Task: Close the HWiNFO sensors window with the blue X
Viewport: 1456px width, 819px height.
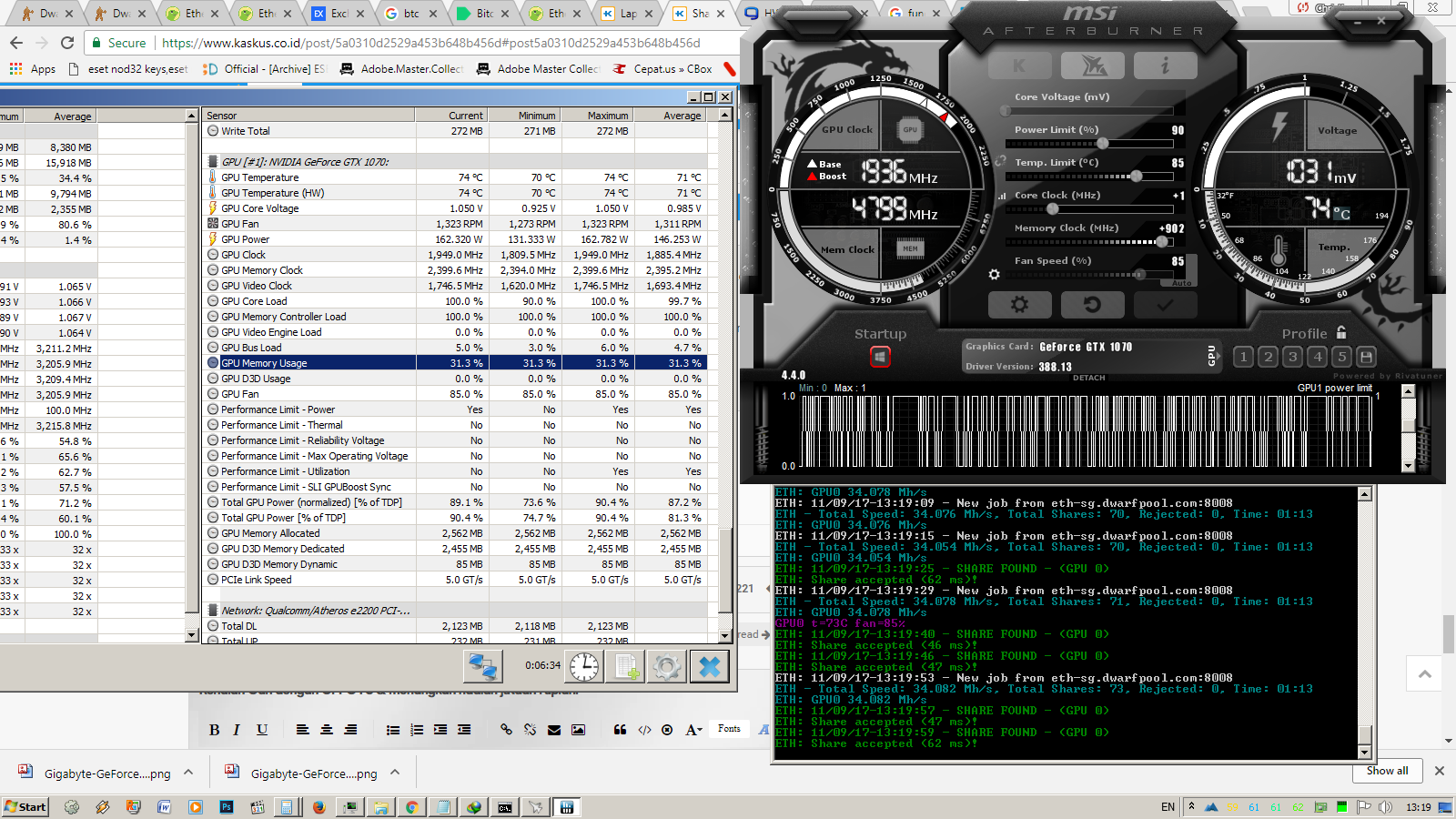Action: pyautogui.click(x=710, y=667)
